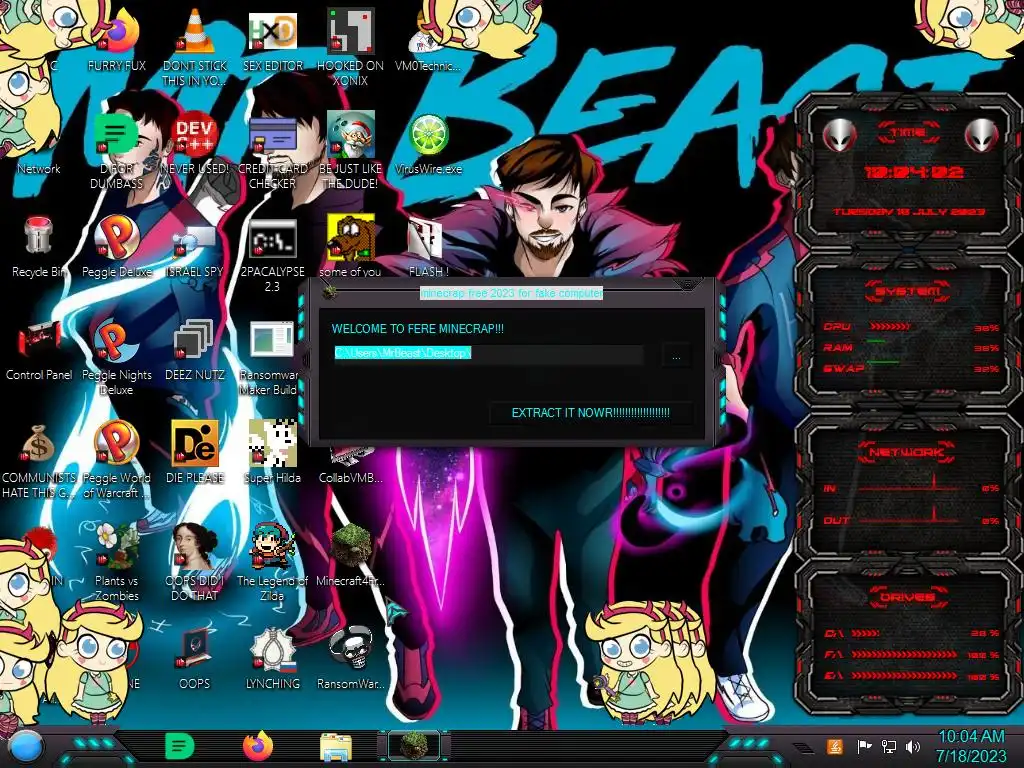Open the DIE PLEASE shortcut
Image resolution: width=1024 pixels, height=768 pixels.
click(195, 444)
